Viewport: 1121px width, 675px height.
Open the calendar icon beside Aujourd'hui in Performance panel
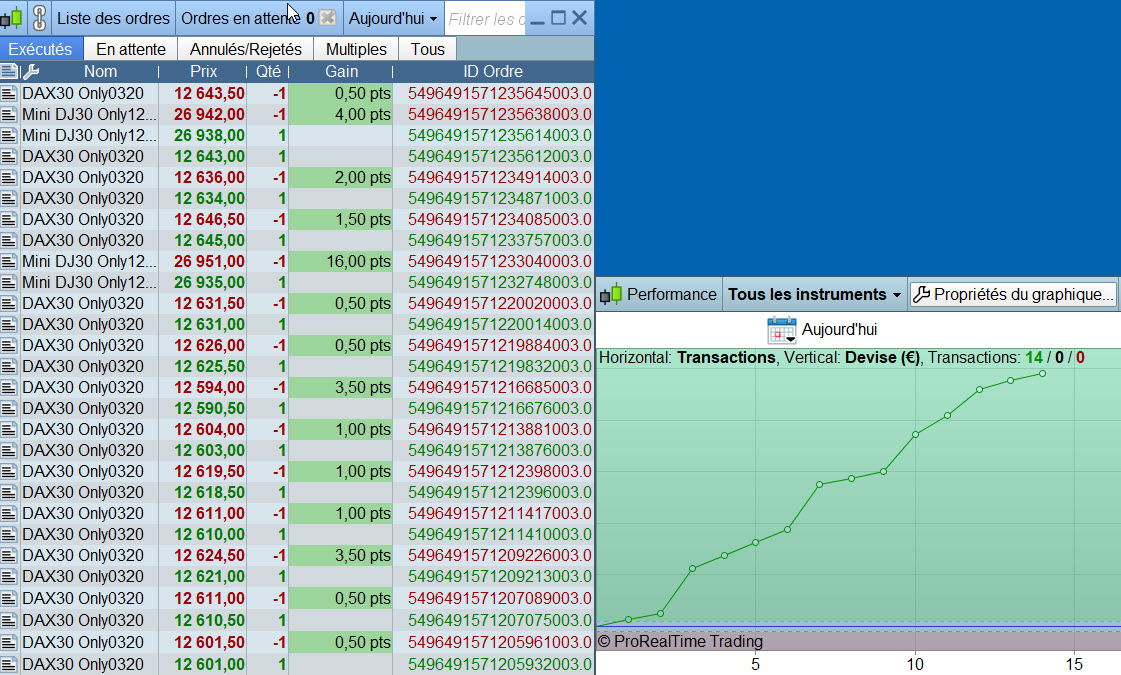pos(781,330)
